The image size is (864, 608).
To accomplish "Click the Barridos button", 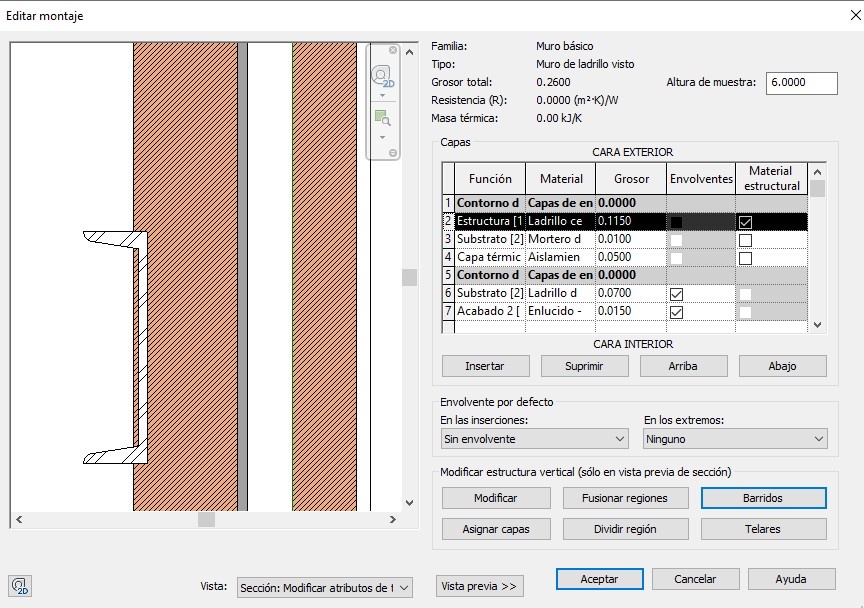I will (x=764, y=498).
